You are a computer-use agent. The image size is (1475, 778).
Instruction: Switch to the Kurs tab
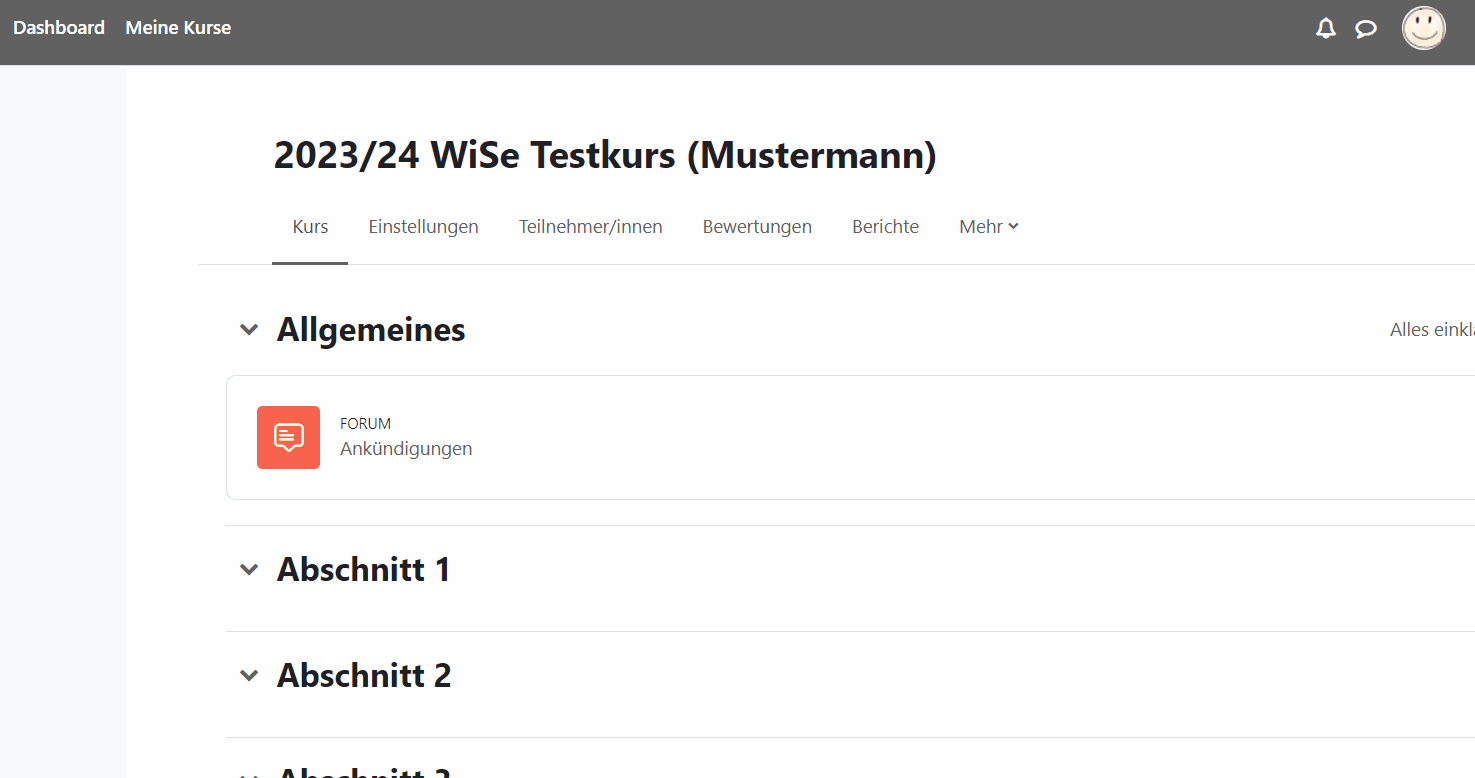(309, 226)
